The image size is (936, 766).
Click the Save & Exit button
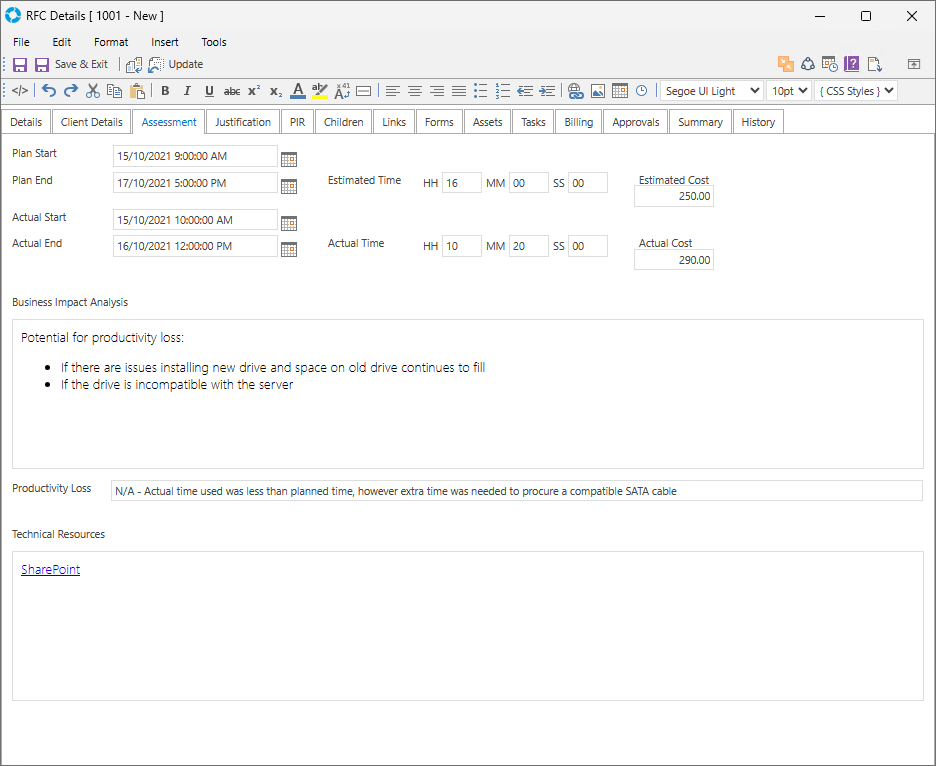pyautogui.click(x=71, y=64)
